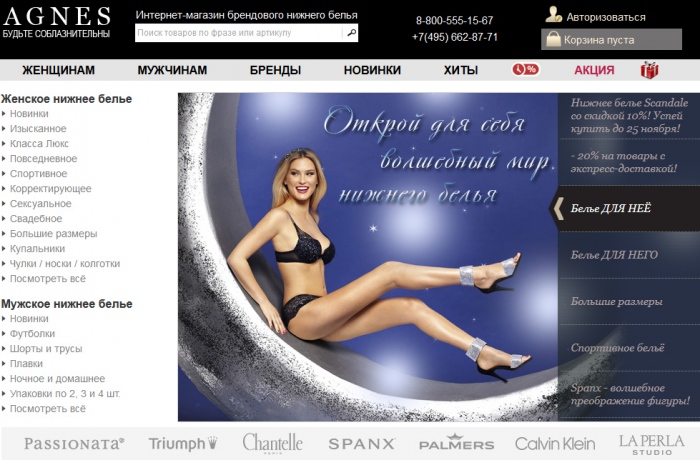This screenshot has width=700, height=460.
Task: Click the phone number +7(495) 662-87-71
Action: point(454,37)
